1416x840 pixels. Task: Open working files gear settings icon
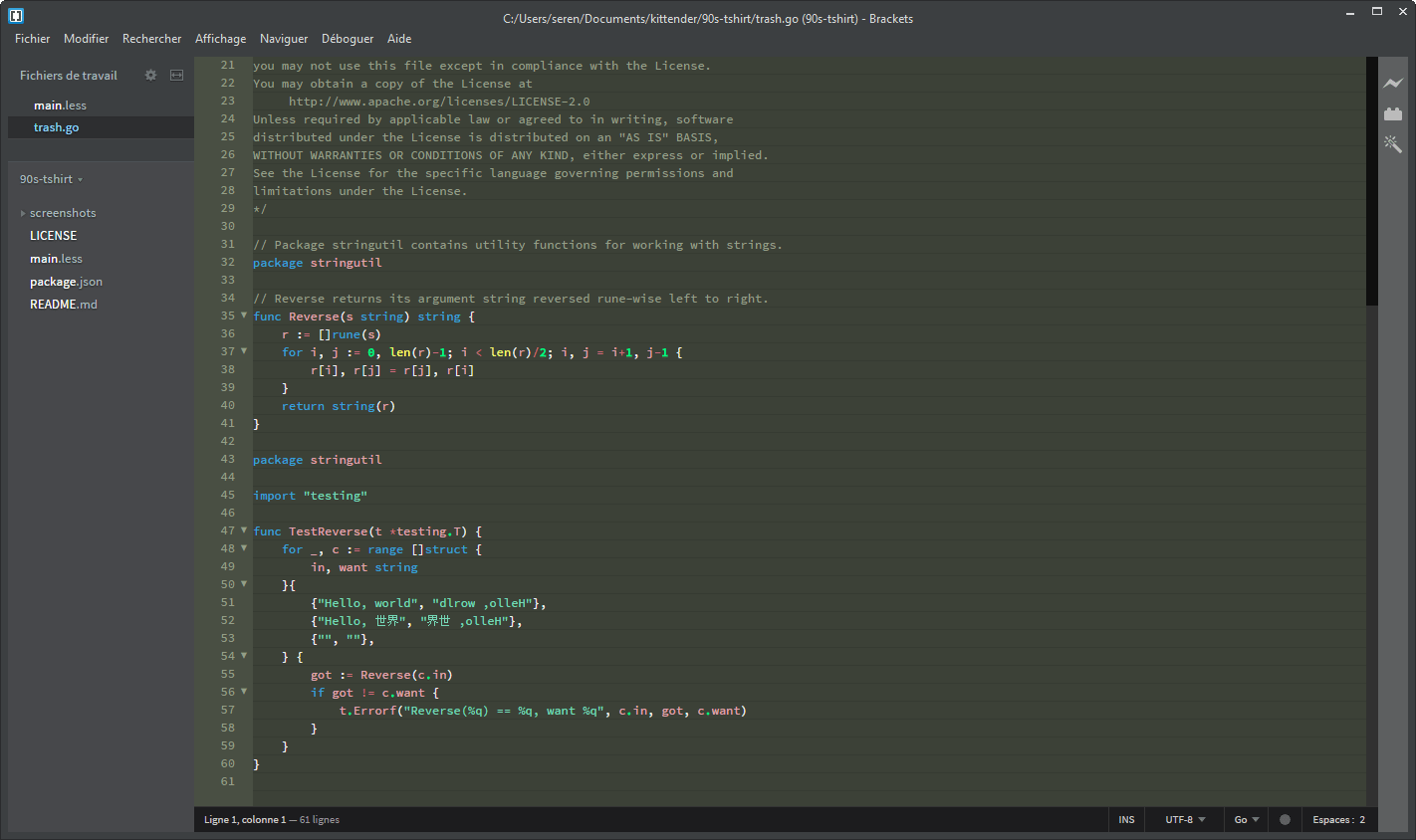click(x=150, y=75)
